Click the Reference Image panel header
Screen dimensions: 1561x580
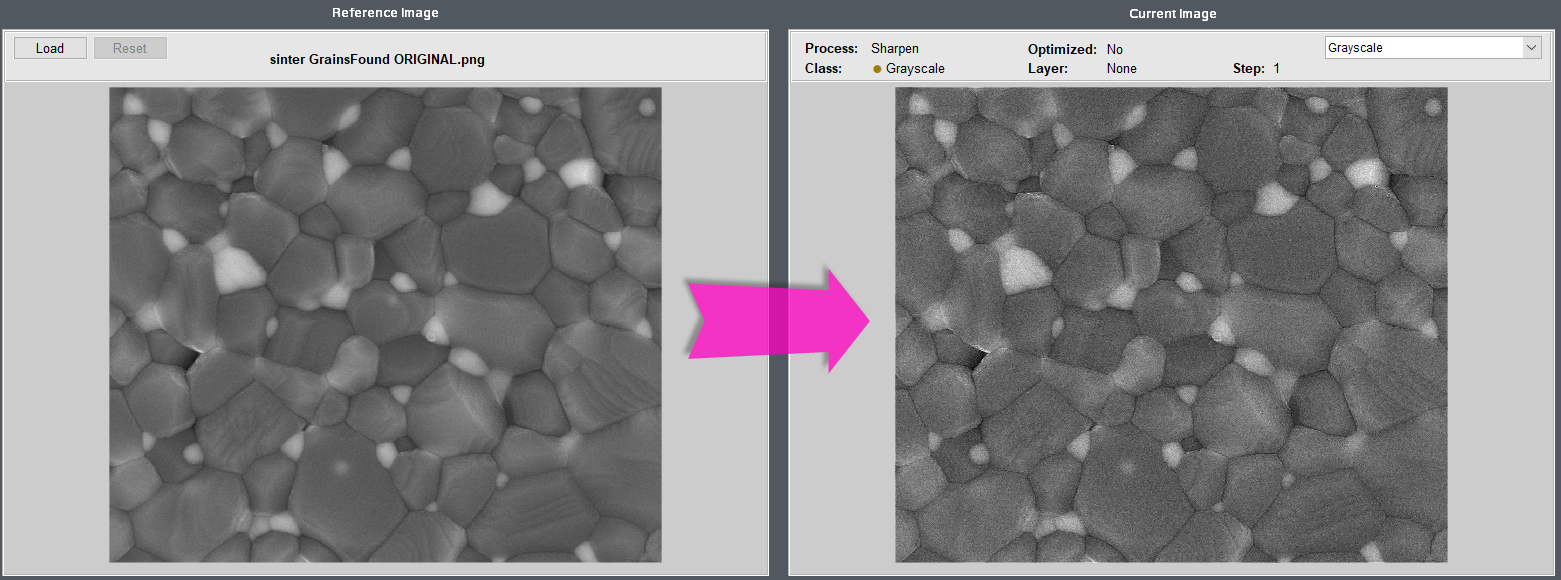pyautogui.click(x=385, y=13)
